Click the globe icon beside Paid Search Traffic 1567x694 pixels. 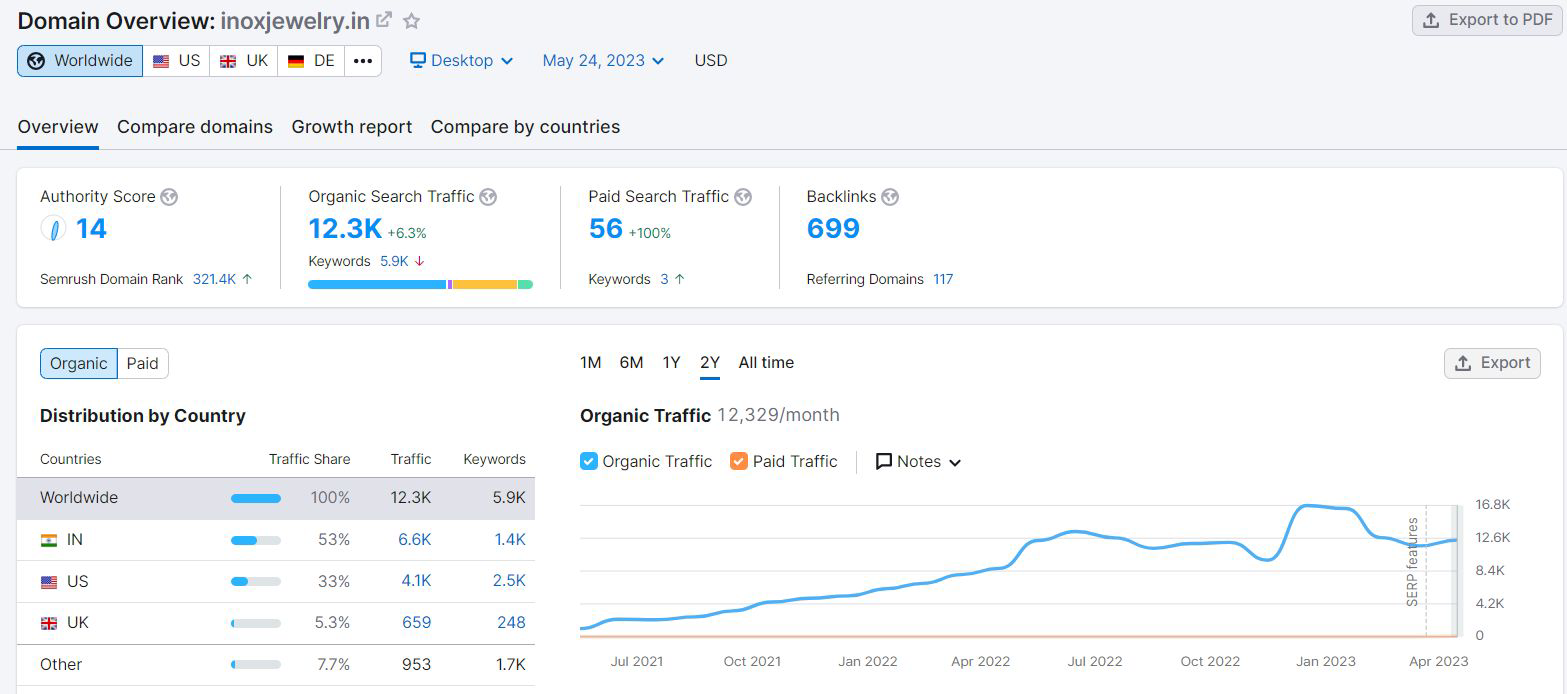(743, 197)
